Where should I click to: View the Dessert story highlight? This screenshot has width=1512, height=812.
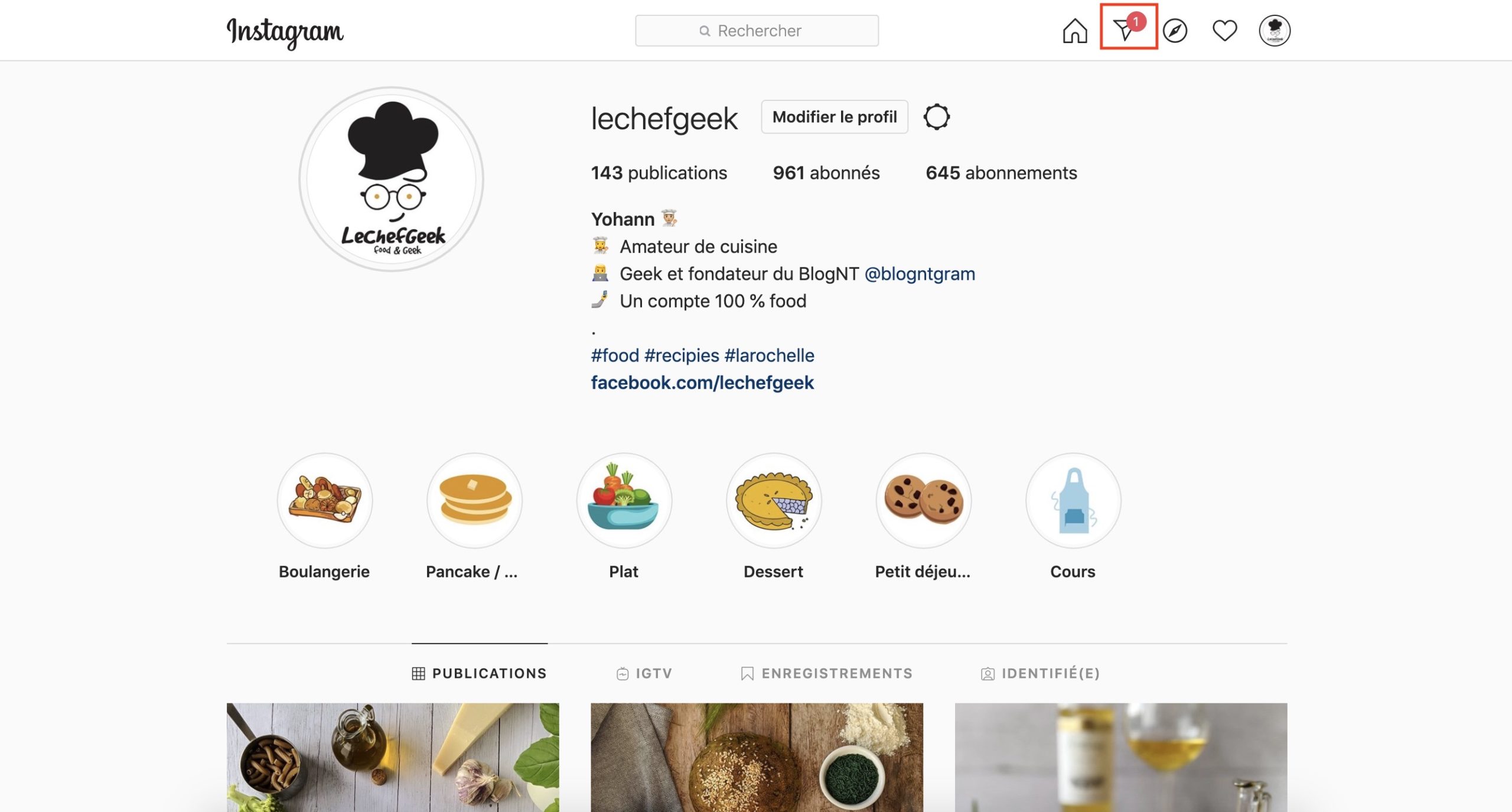(774, 500)
